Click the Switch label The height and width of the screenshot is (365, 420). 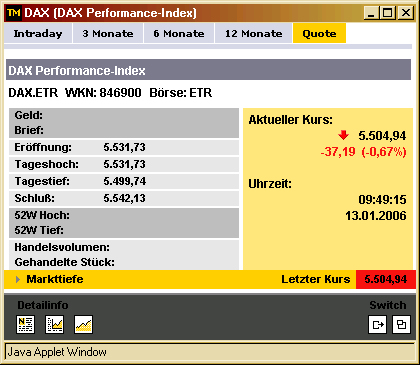[x=388, y=305]
